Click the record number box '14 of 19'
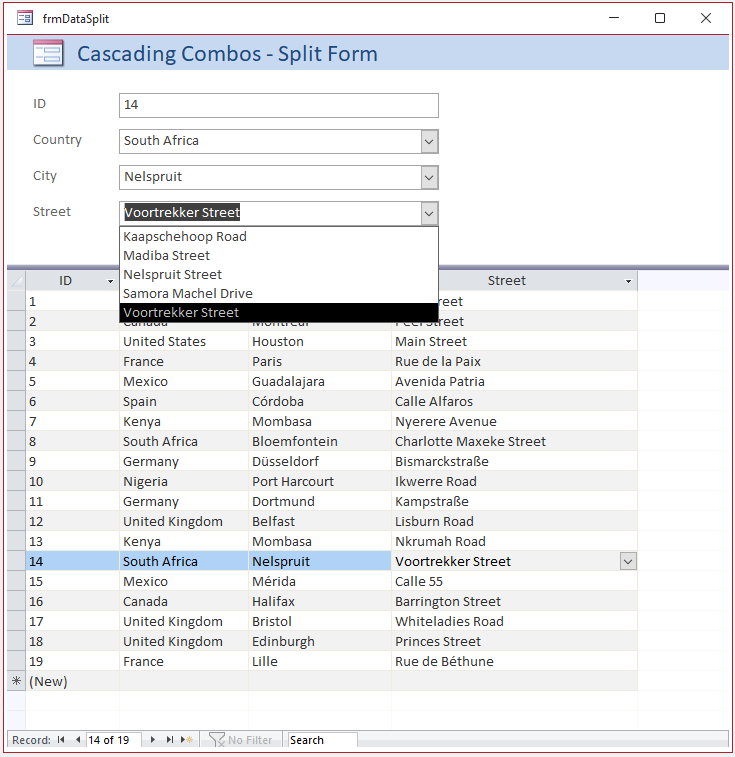 [x=114, y=740]
